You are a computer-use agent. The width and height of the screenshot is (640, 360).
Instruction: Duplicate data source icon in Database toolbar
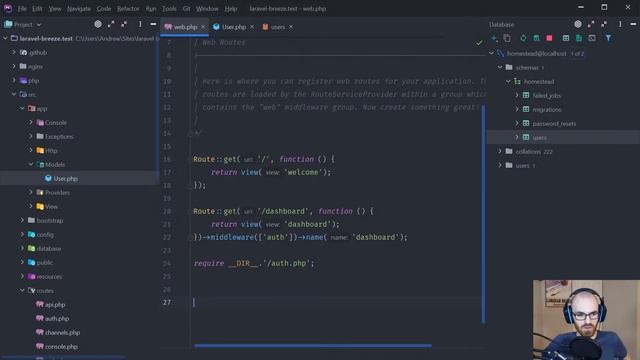pos(507,38)
